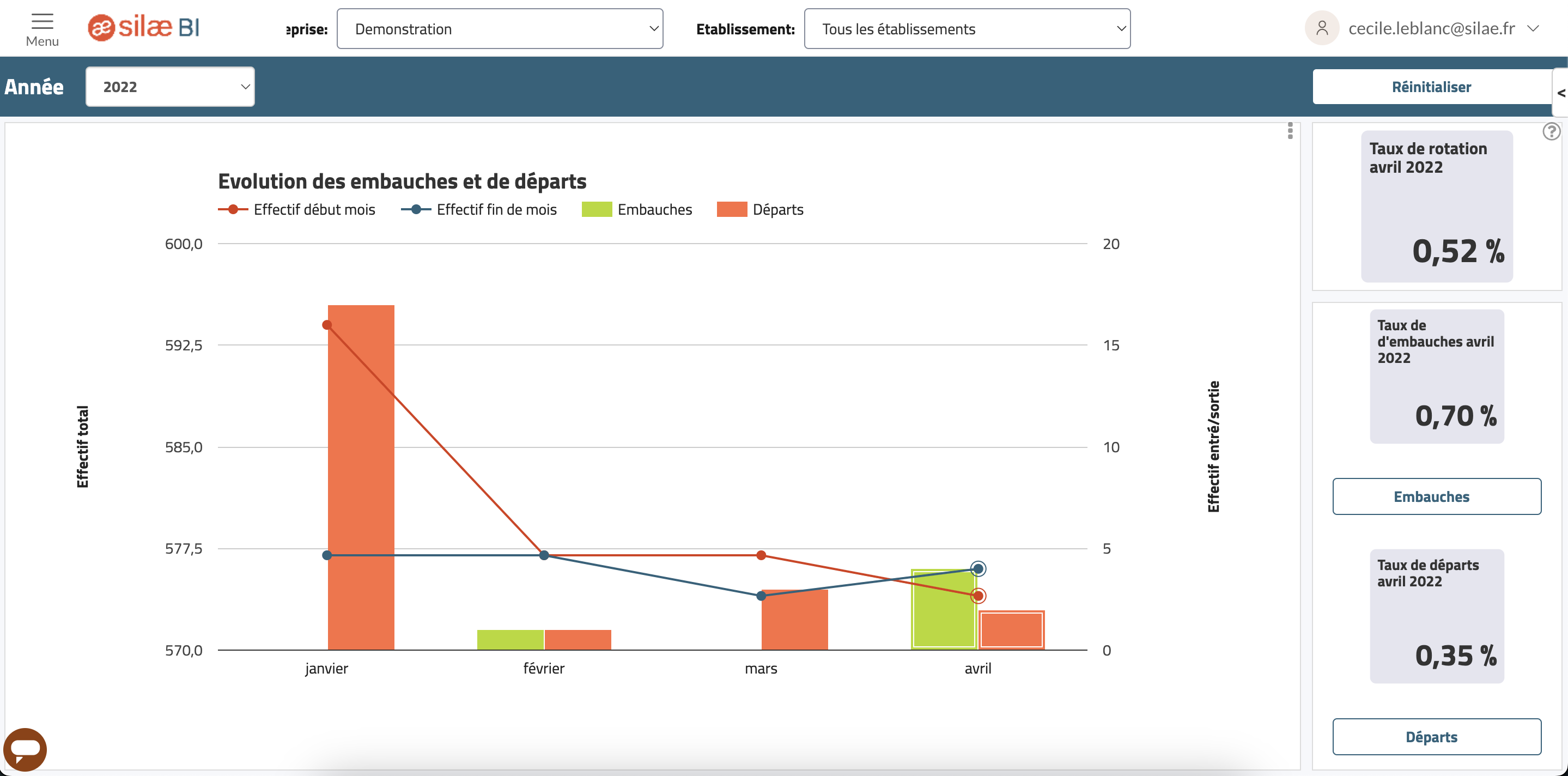
Task: Open the hamburger Menu icon
Action: 42,28
